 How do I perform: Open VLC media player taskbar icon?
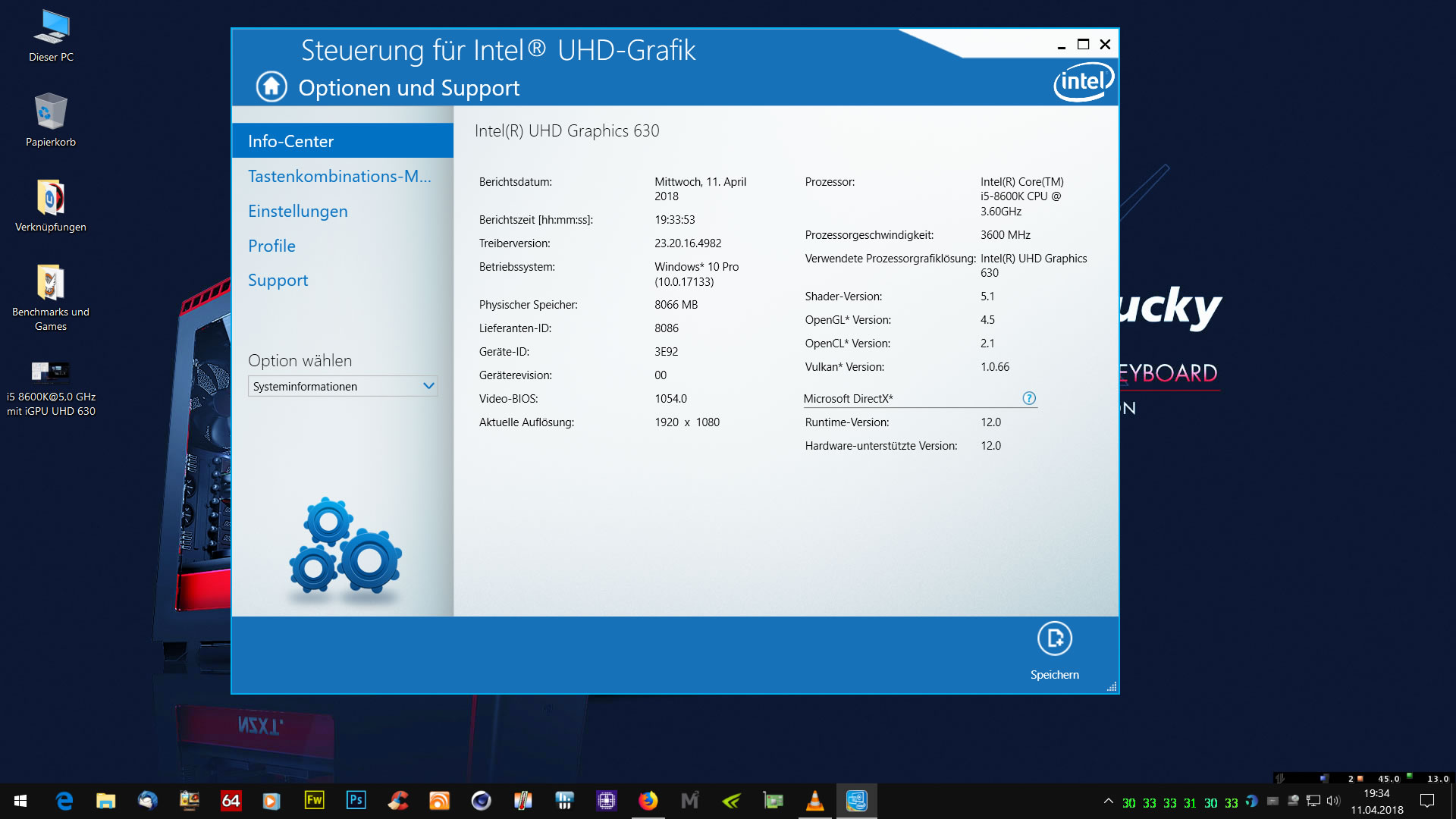[x=814, y=801]
